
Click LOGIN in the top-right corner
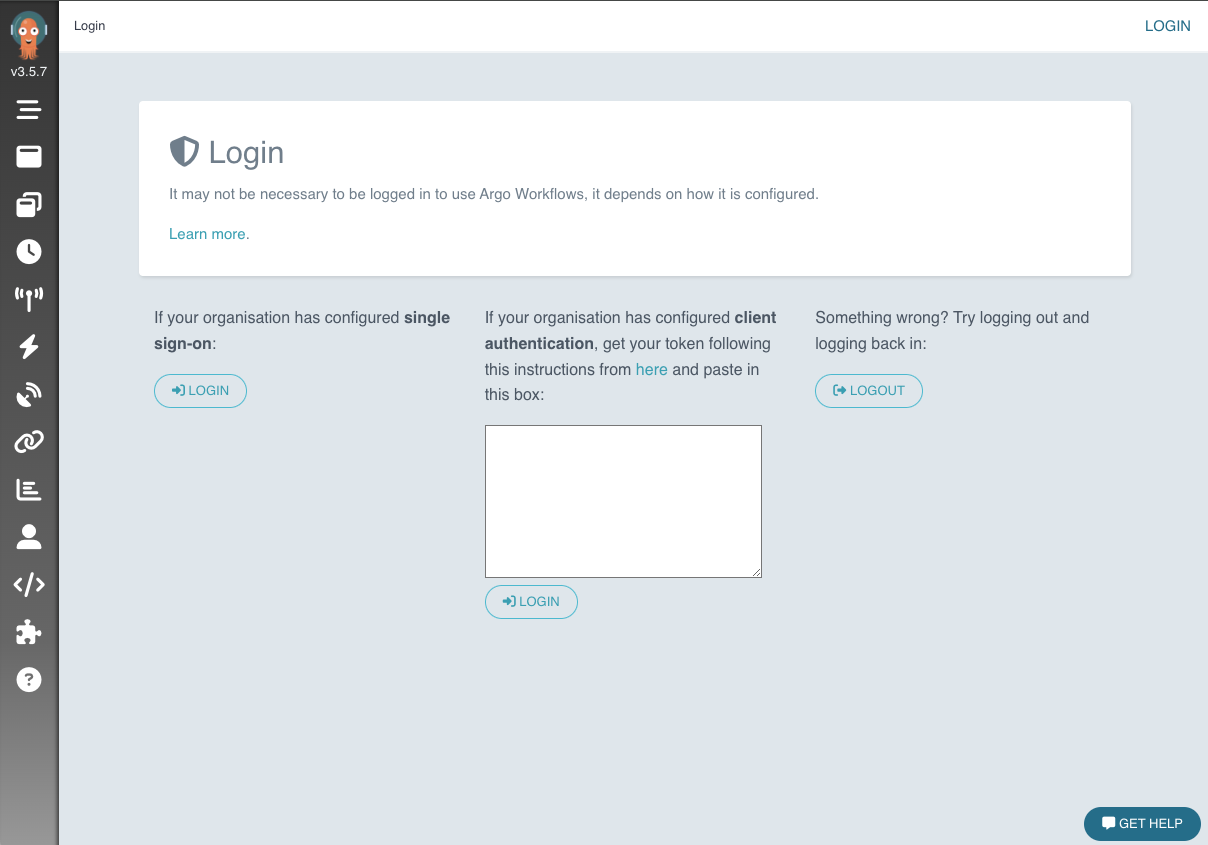coord(1167,25)
